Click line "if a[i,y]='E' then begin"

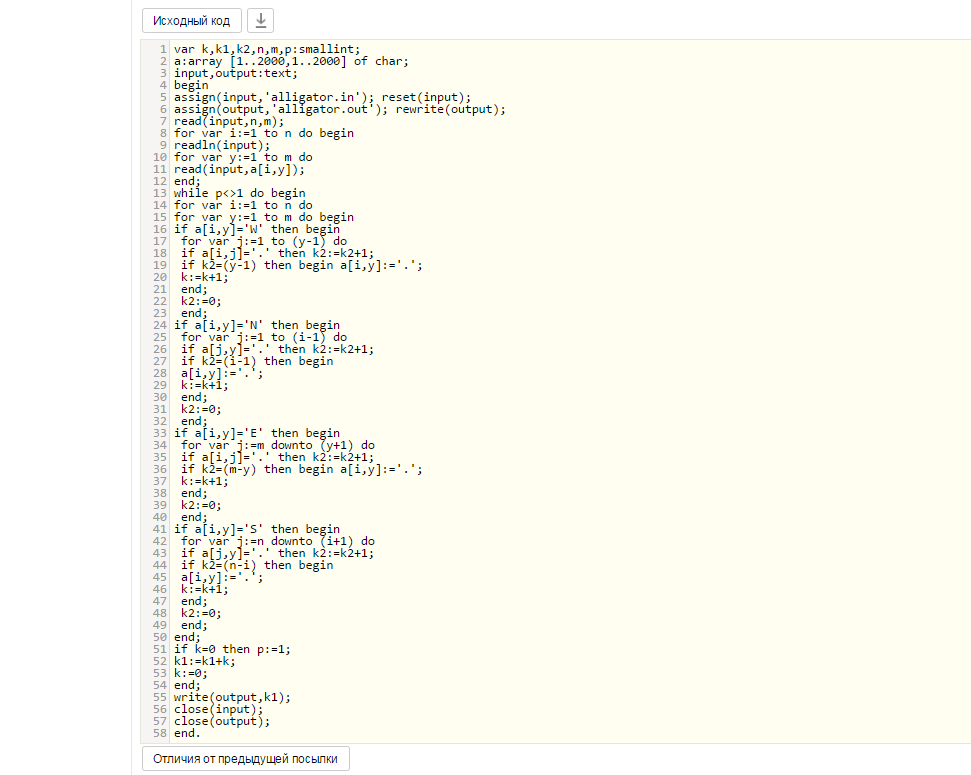pyautogui.click(x=256, y=433)
